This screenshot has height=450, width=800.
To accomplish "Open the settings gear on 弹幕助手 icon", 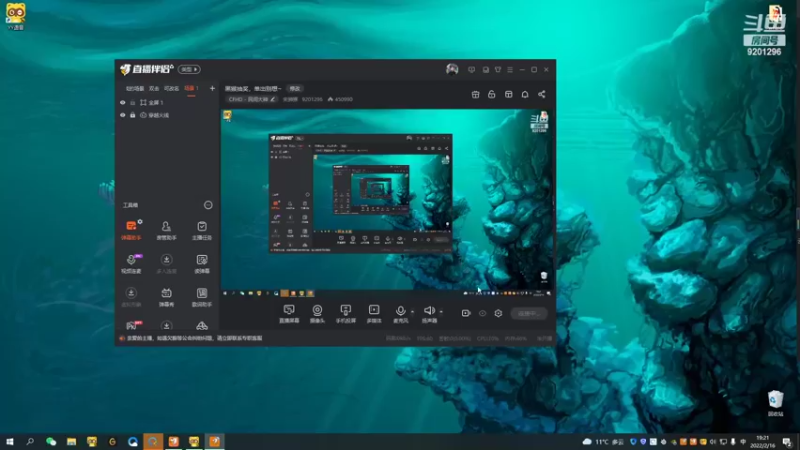I will pyautogui.click(x=140, y=222).
